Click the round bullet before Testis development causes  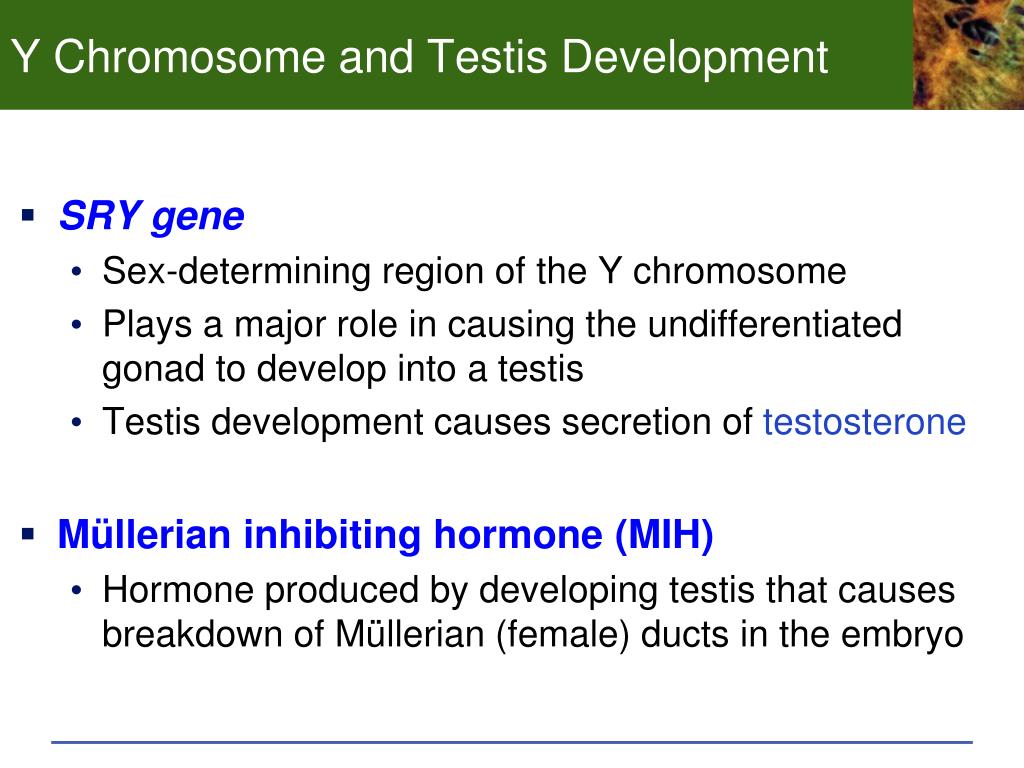[77, 422]
